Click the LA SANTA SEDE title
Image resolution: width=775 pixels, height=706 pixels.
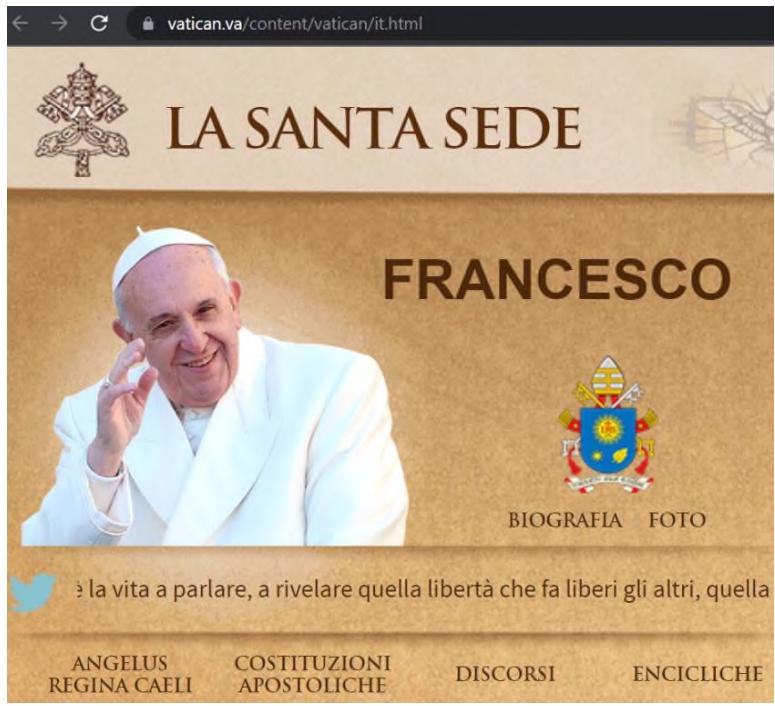coord(373,127)
